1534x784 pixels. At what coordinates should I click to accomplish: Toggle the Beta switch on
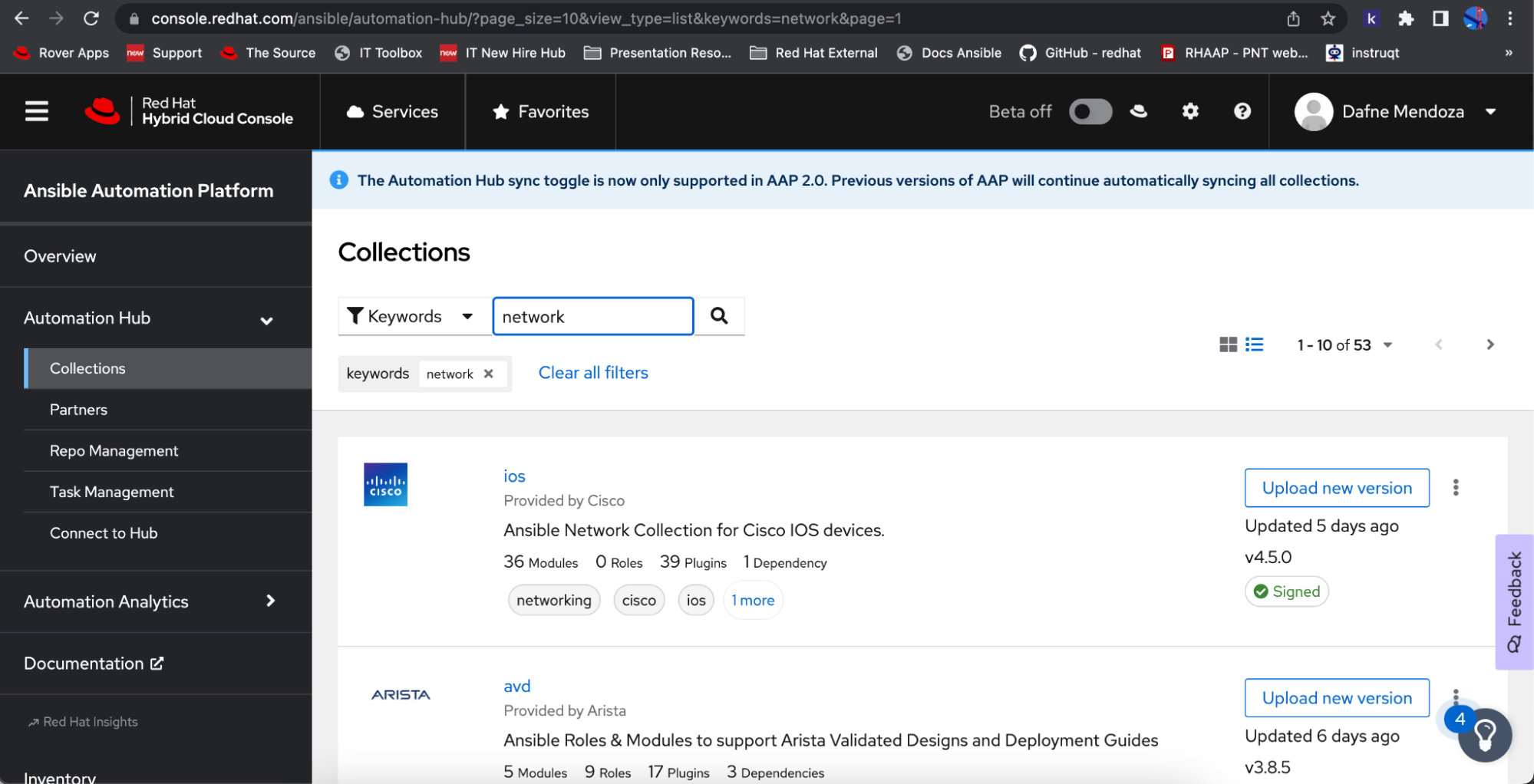point(1090,112)
